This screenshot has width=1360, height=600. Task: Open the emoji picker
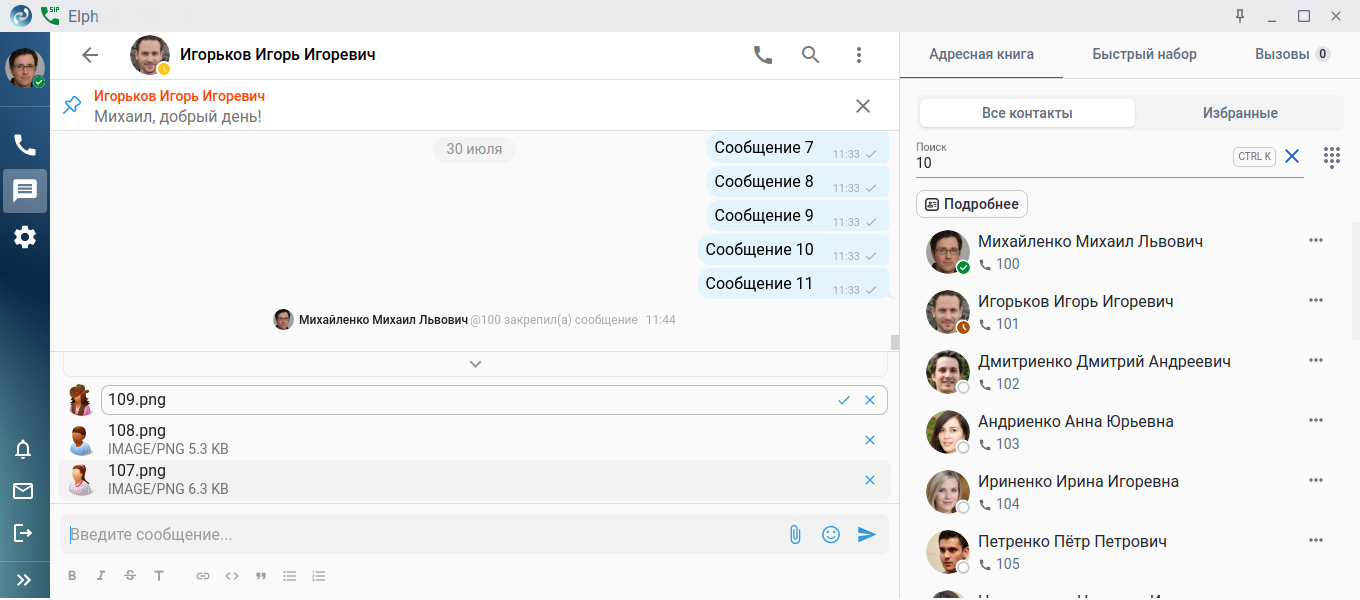pyautogui.click(x=831, y=535)
